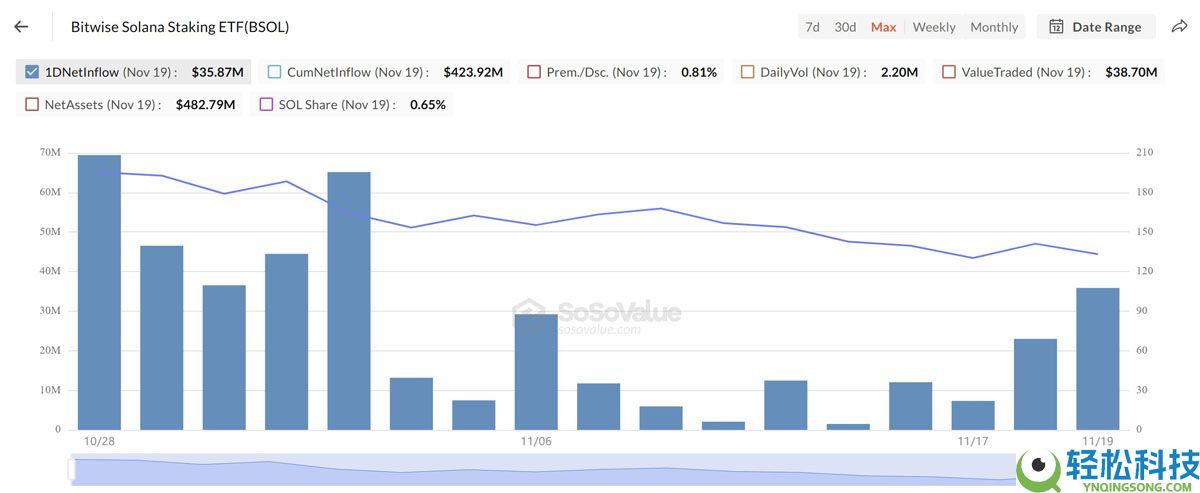1200x493 pixels.
Task: Enable the CumNetInflow series checkbox
Action: [274, 72]
